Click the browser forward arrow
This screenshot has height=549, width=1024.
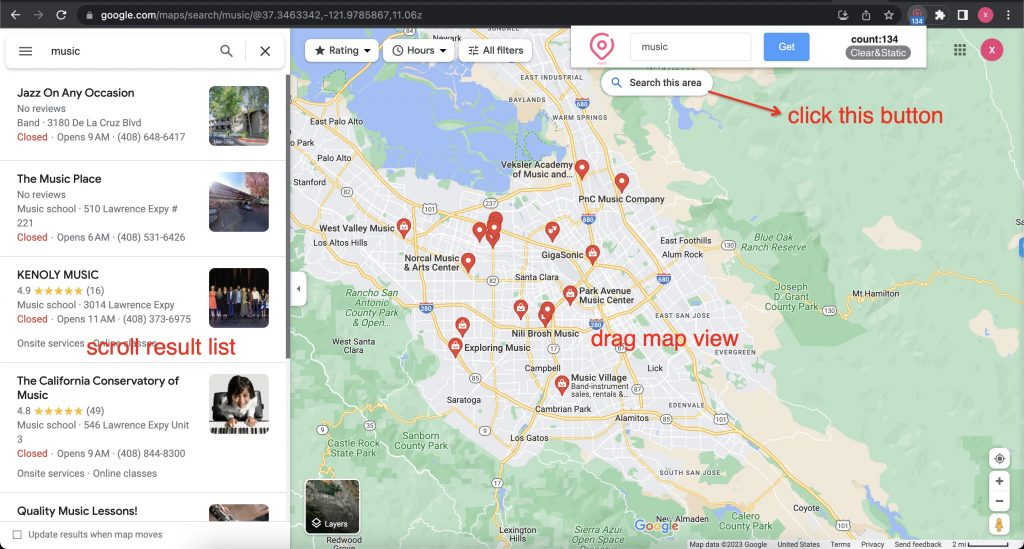coord(39,14)
